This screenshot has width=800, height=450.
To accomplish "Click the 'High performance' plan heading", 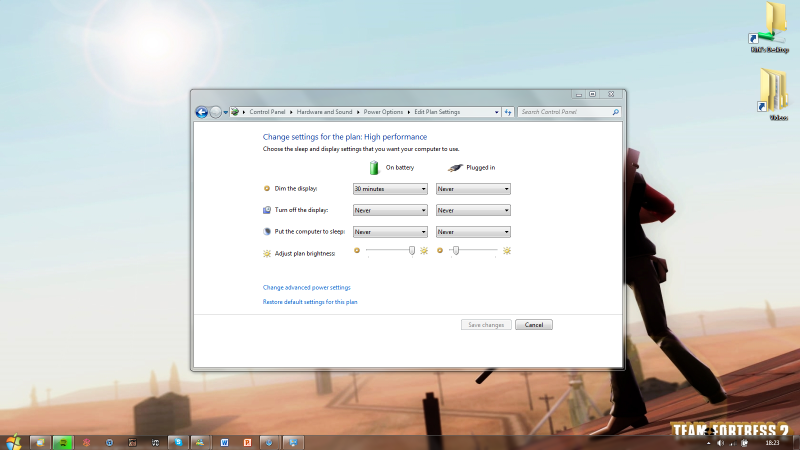I will pos(395,137).
